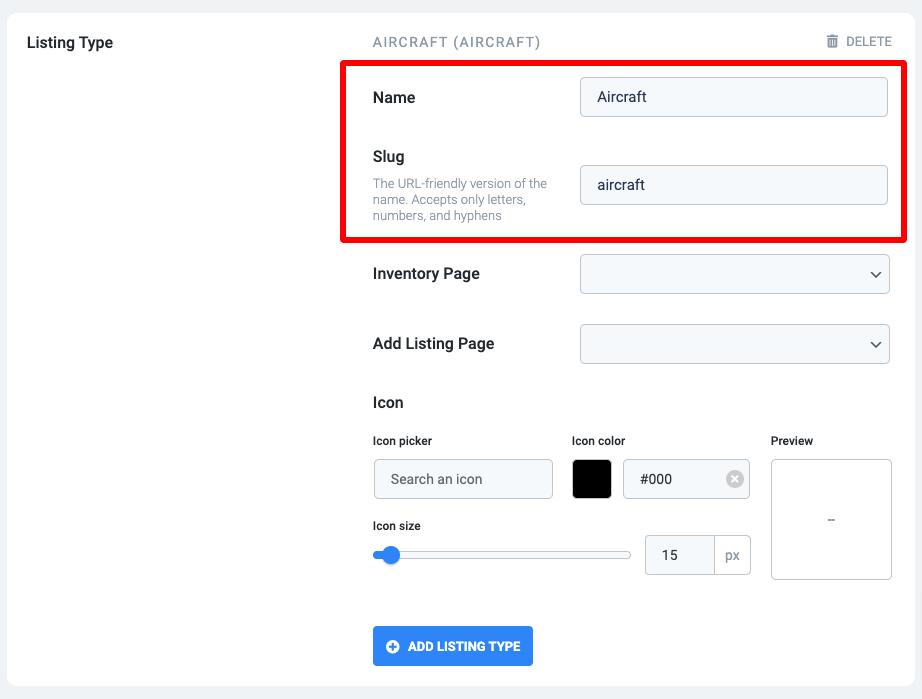Image resolution: width=922 pixels, height=699 pixels.
Task: Click the icon Preview box
Action: pyautogui.click(x=831, y=520)
